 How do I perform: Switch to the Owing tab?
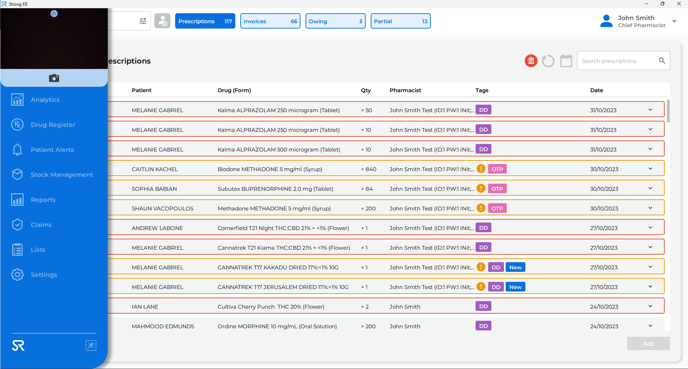pyautogui.click(x=335, y=21)
